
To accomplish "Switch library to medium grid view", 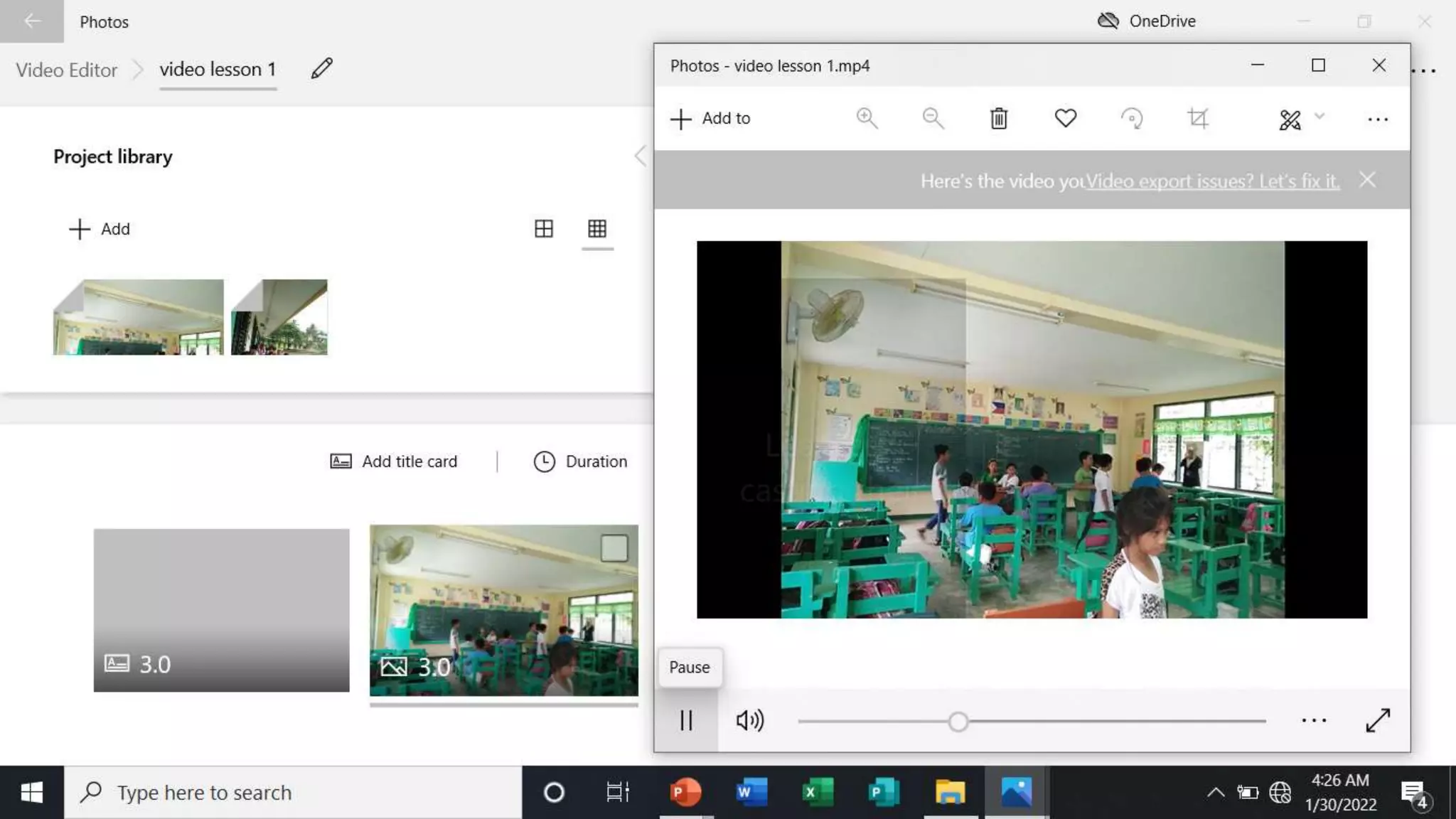I will 544,229.
